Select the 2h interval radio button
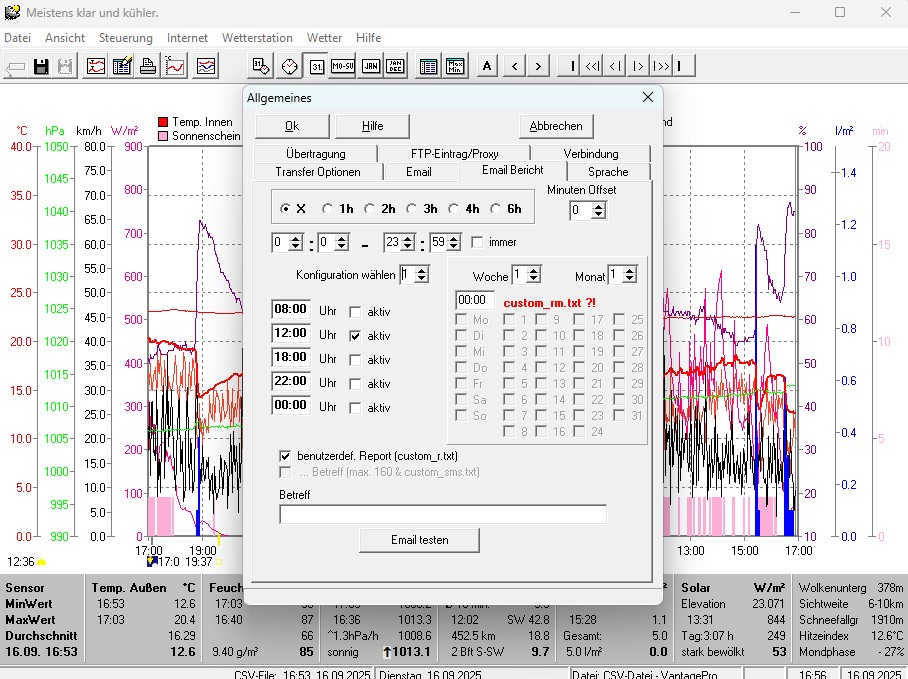 coord(370,209)
